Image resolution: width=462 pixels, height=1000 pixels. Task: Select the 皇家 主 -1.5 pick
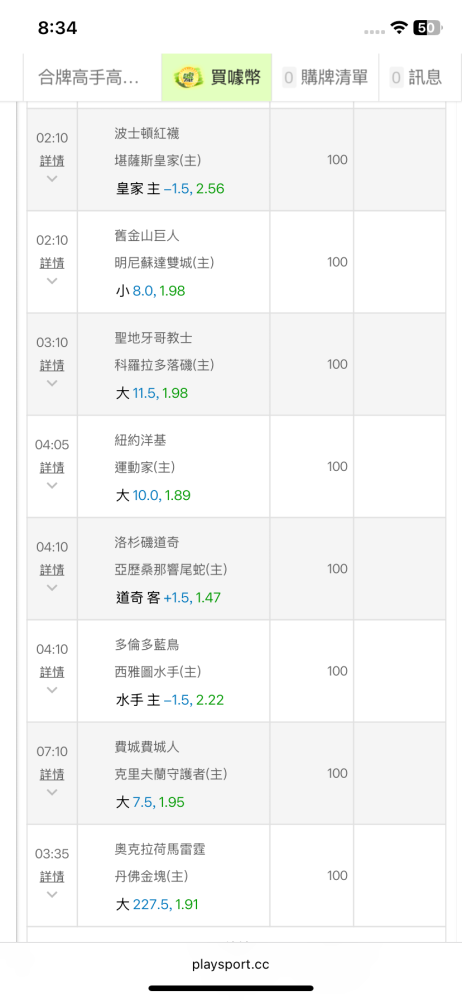click(x=170, y=189)
